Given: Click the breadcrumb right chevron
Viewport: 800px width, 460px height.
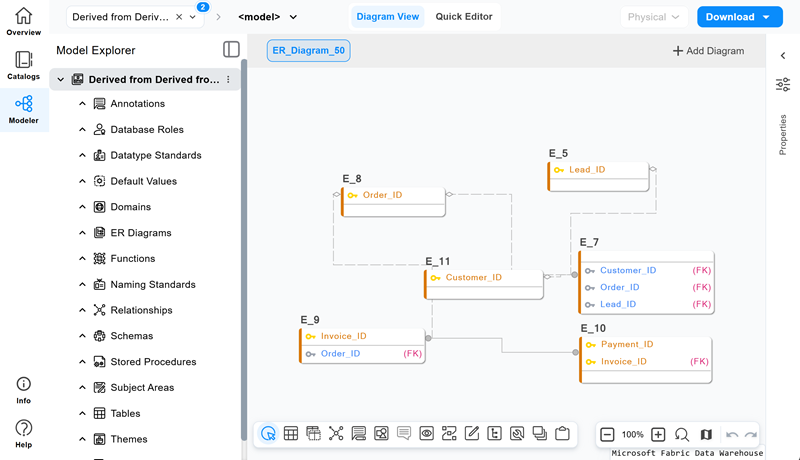Looking at the screenshot, I should pos(218,17).
